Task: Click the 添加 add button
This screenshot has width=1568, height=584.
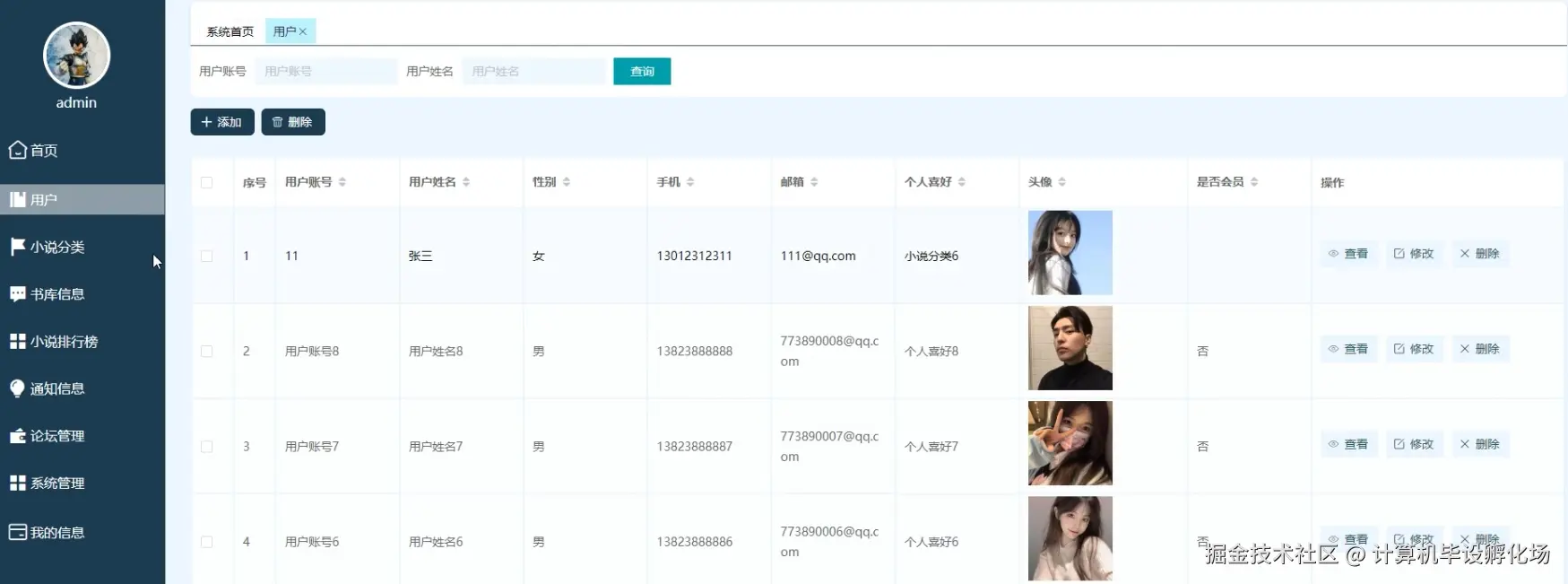Action: pyautogui.click(x=222, y=122)
